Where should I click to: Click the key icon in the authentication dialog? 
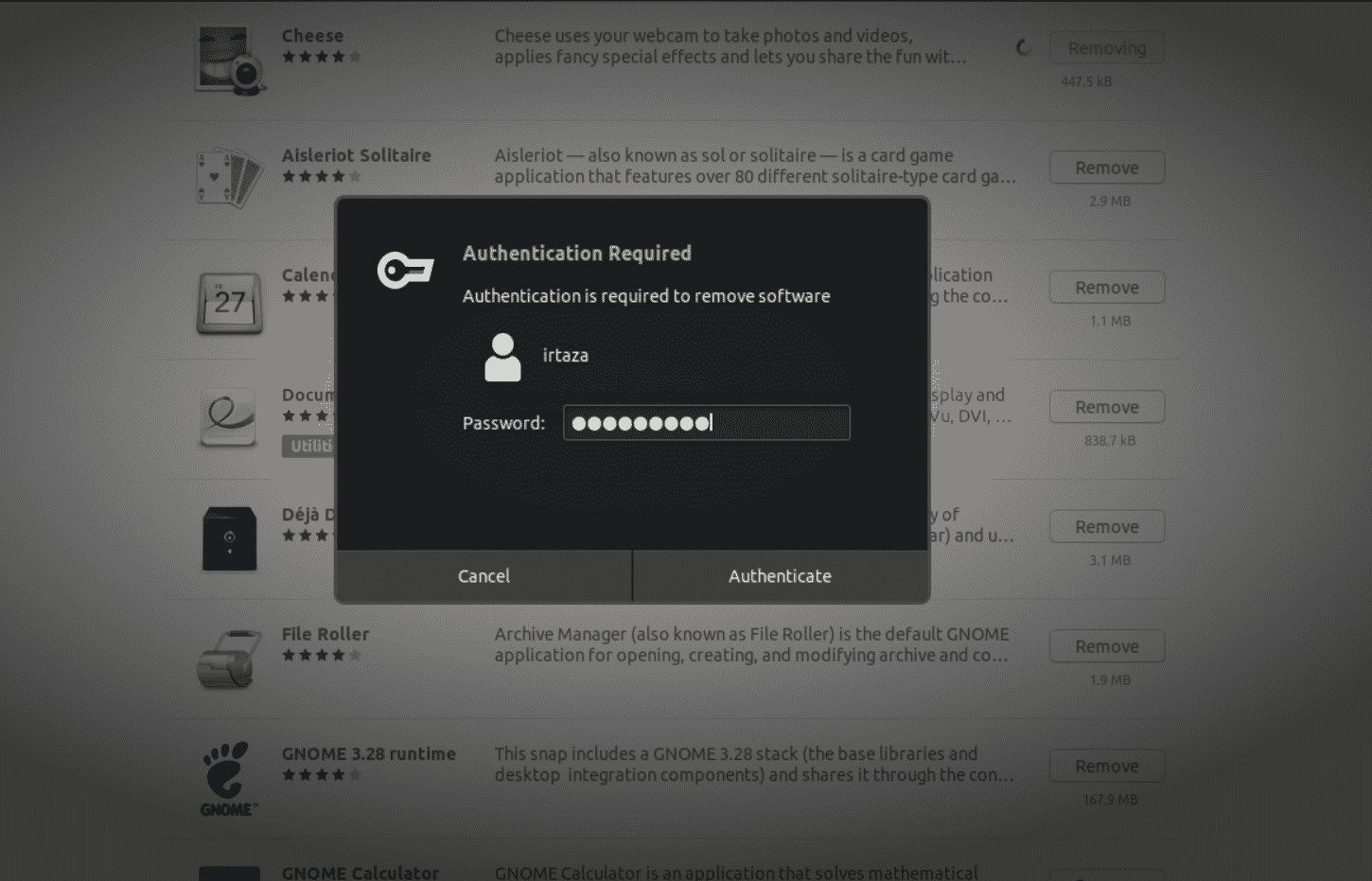pos(405,271)
